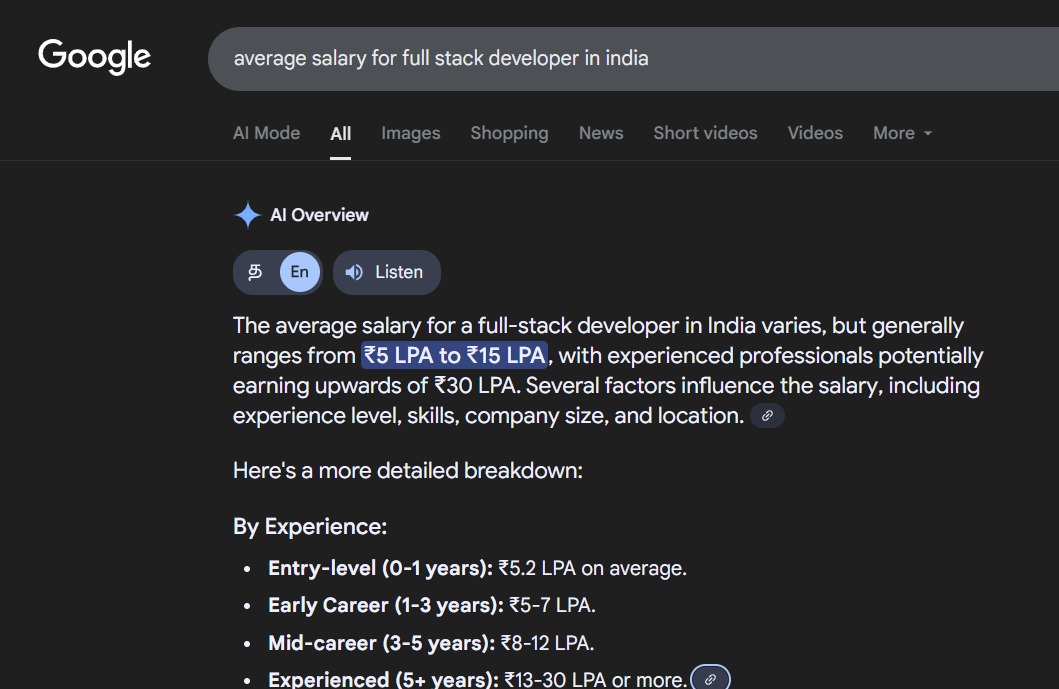Open the Images tab

(410, 133)
